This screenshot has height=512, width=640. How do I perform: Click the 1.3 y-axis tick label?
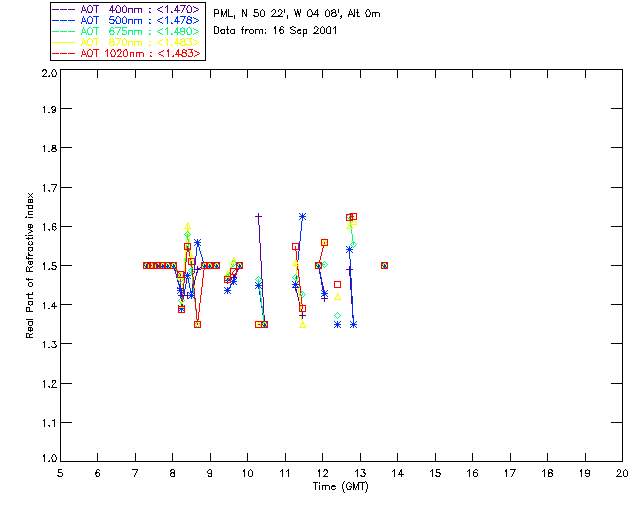tap(49, 344)
